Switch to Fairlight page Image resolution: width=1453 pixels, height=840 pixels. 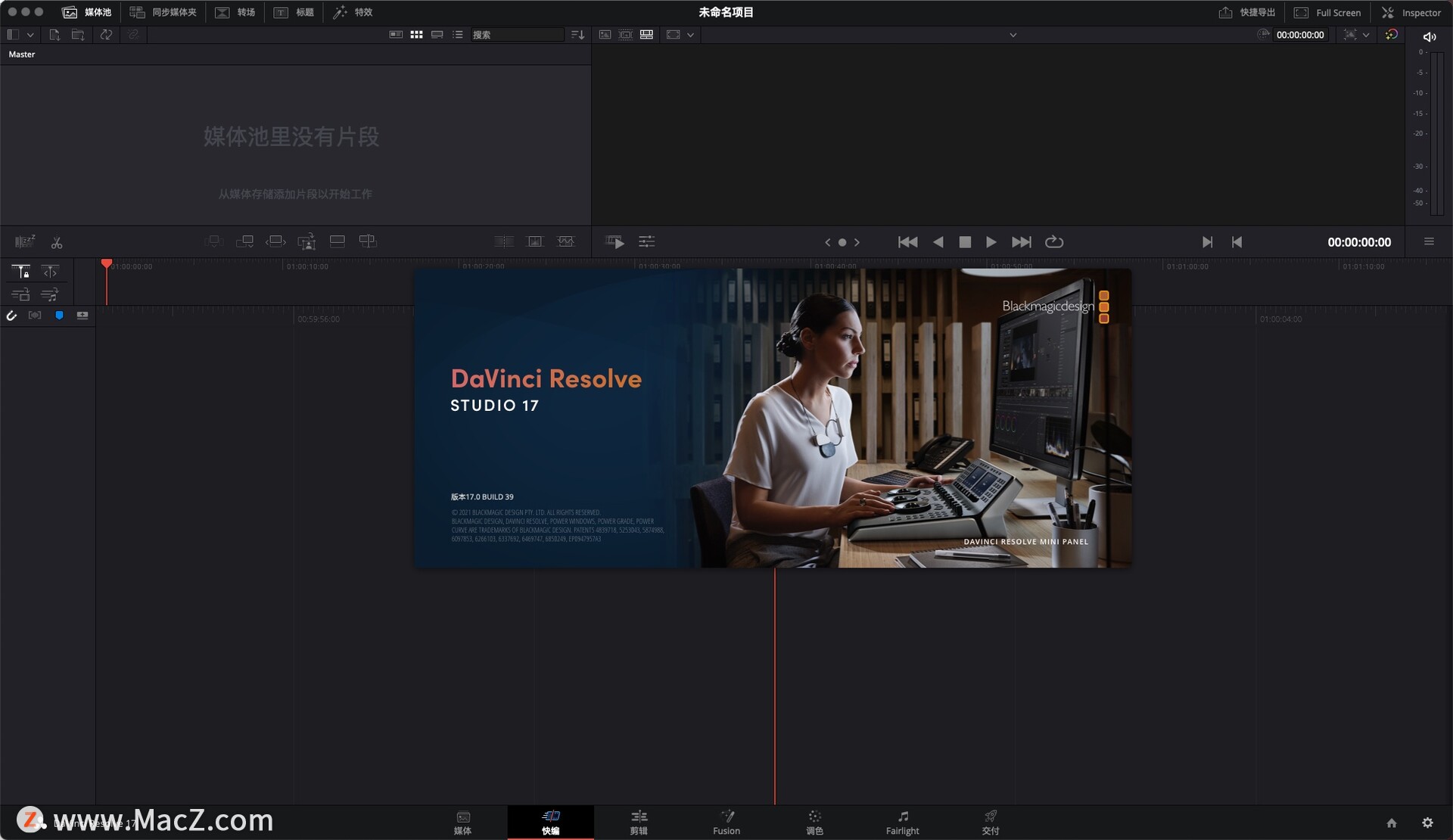click(x=903, y=823)
